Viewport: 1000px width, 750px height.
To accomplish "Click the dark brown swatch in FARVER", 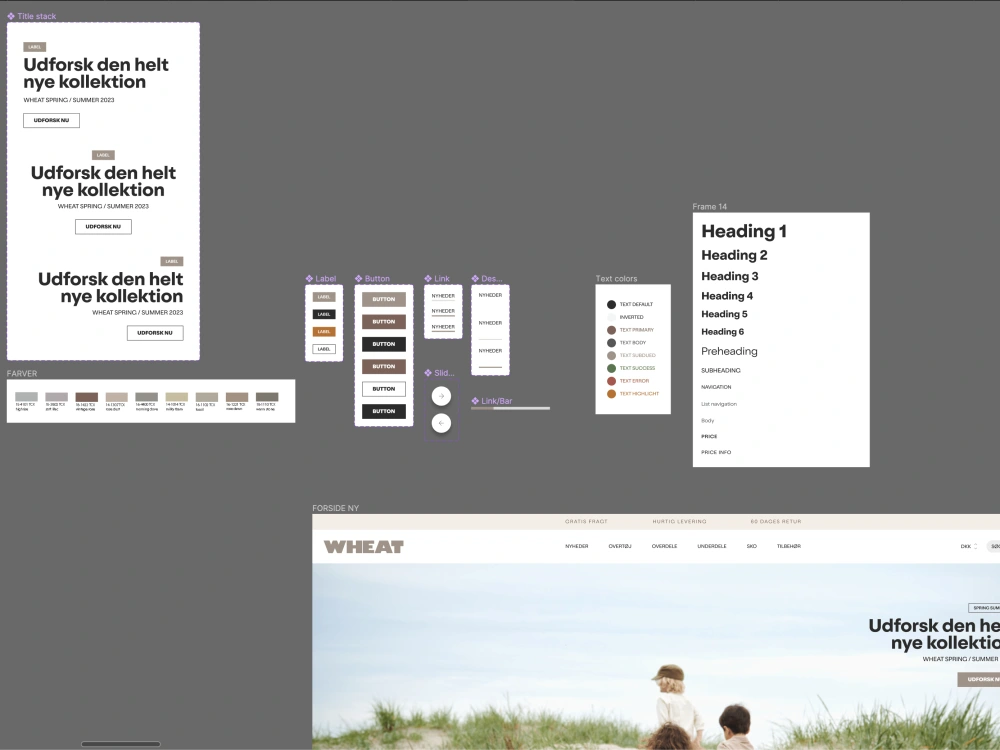I will click(x=87, y=397).
